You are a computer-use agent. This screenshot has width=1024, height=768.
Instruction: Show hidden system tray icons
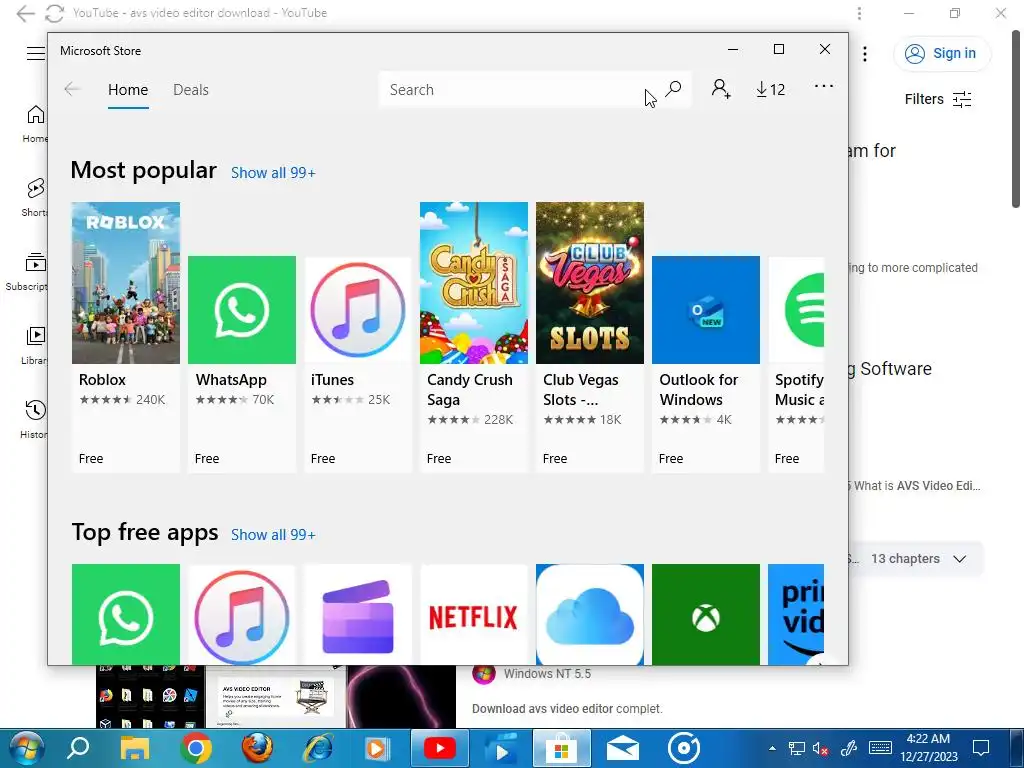point(772,748)
